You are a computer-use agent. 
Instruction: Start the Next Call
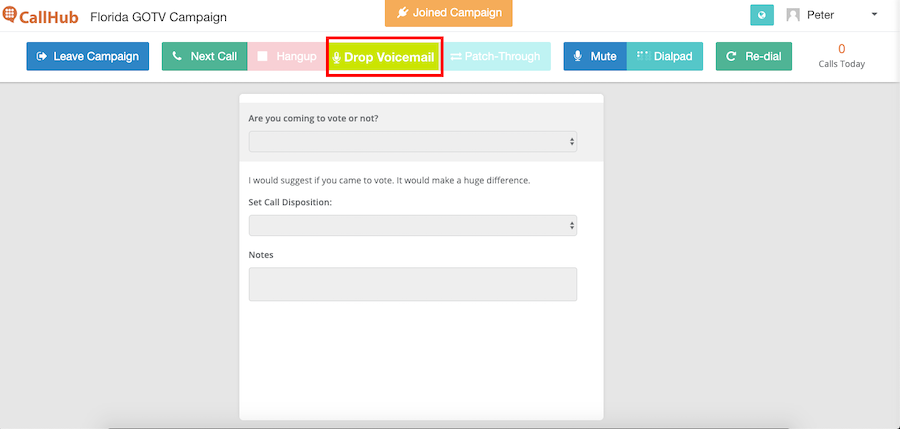click(205, 56)
